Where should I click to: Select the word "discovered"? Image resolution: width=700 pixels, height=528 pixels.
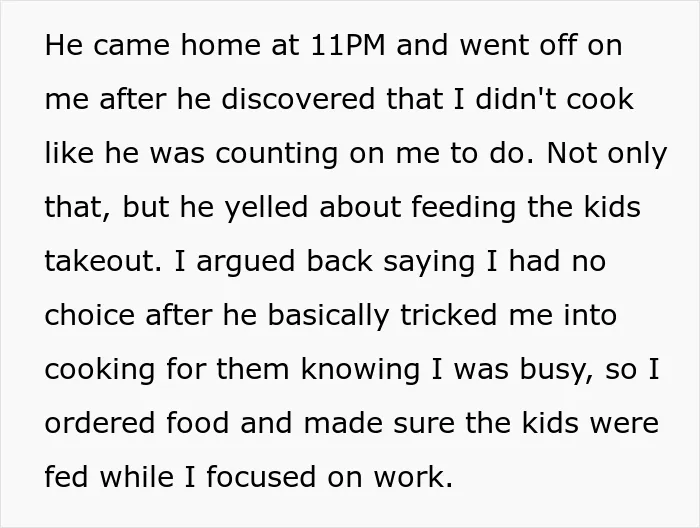point(298,99)
